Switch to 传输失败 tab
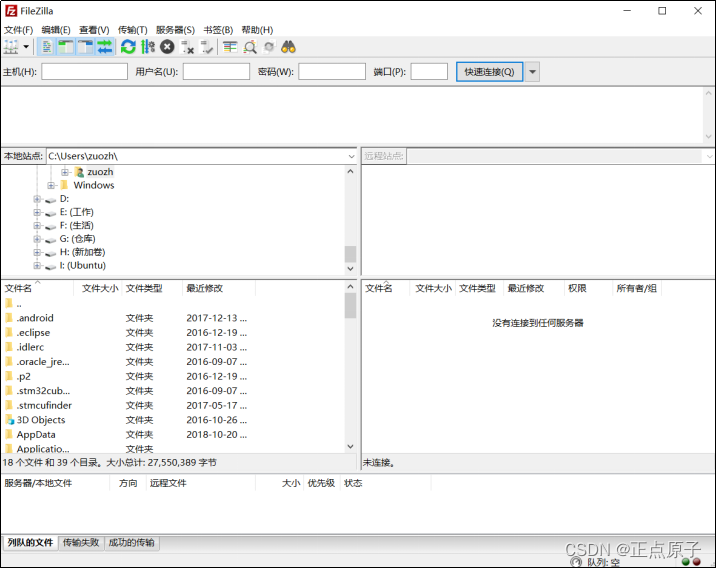The image size is (717, 568). (x=81, y=543)
